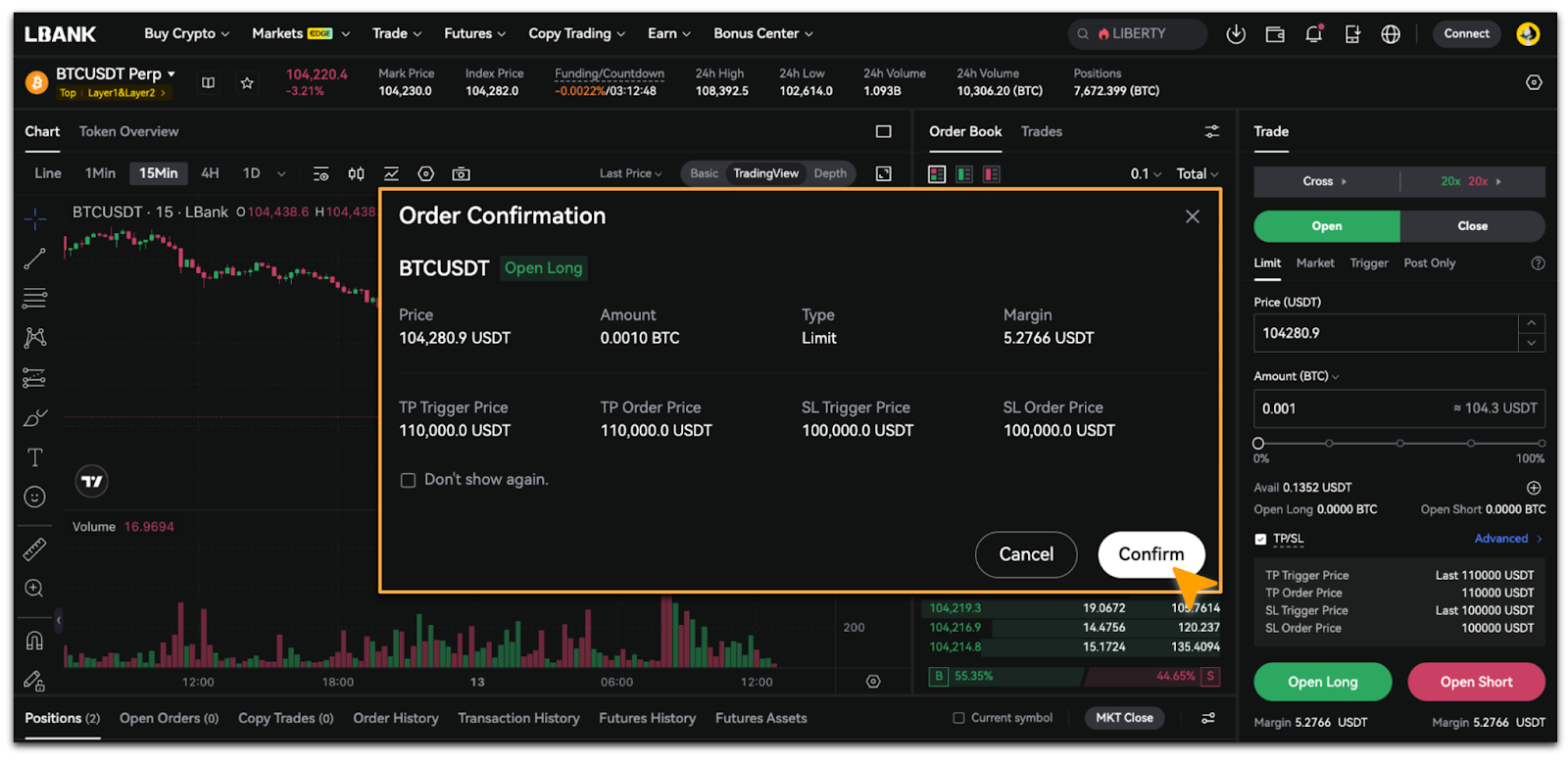Screen dimensions: 1568x761
Task: Select the ruler measure tool
Action: pyautogui.click(x=34, y=549)
